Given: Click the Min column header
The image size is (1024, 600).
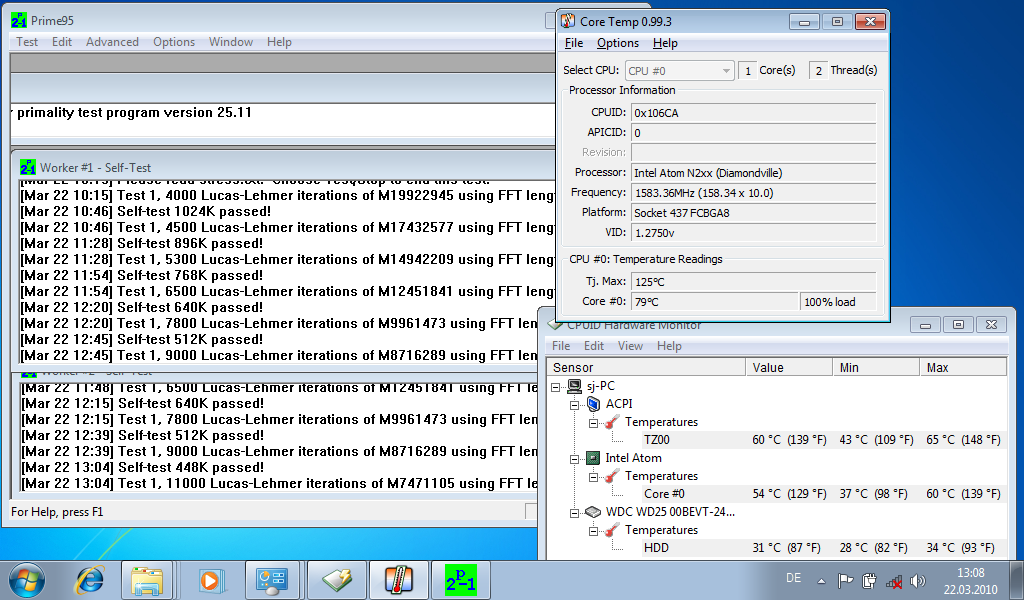Looking at the screenshot, I should coord(876,368).
